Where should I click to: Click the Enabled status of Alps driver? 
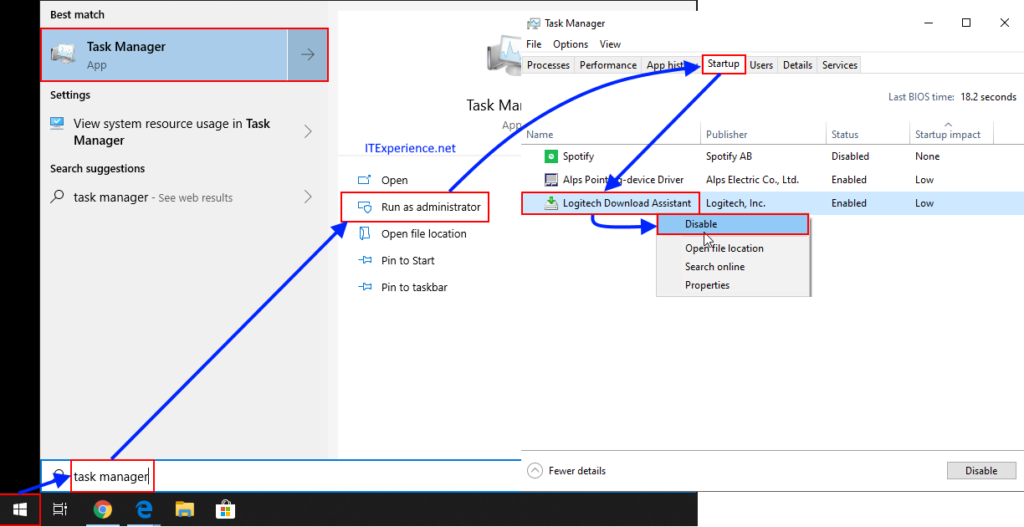(849, 180)
